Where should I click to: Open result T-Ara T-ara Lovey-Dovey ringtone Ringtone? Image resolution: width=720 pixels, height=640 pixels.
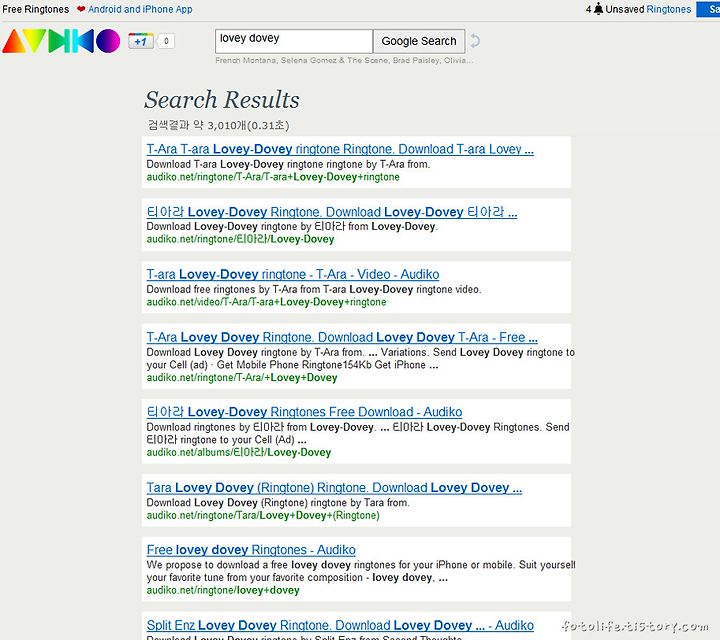pyautogui.click(x=340, y=149)
